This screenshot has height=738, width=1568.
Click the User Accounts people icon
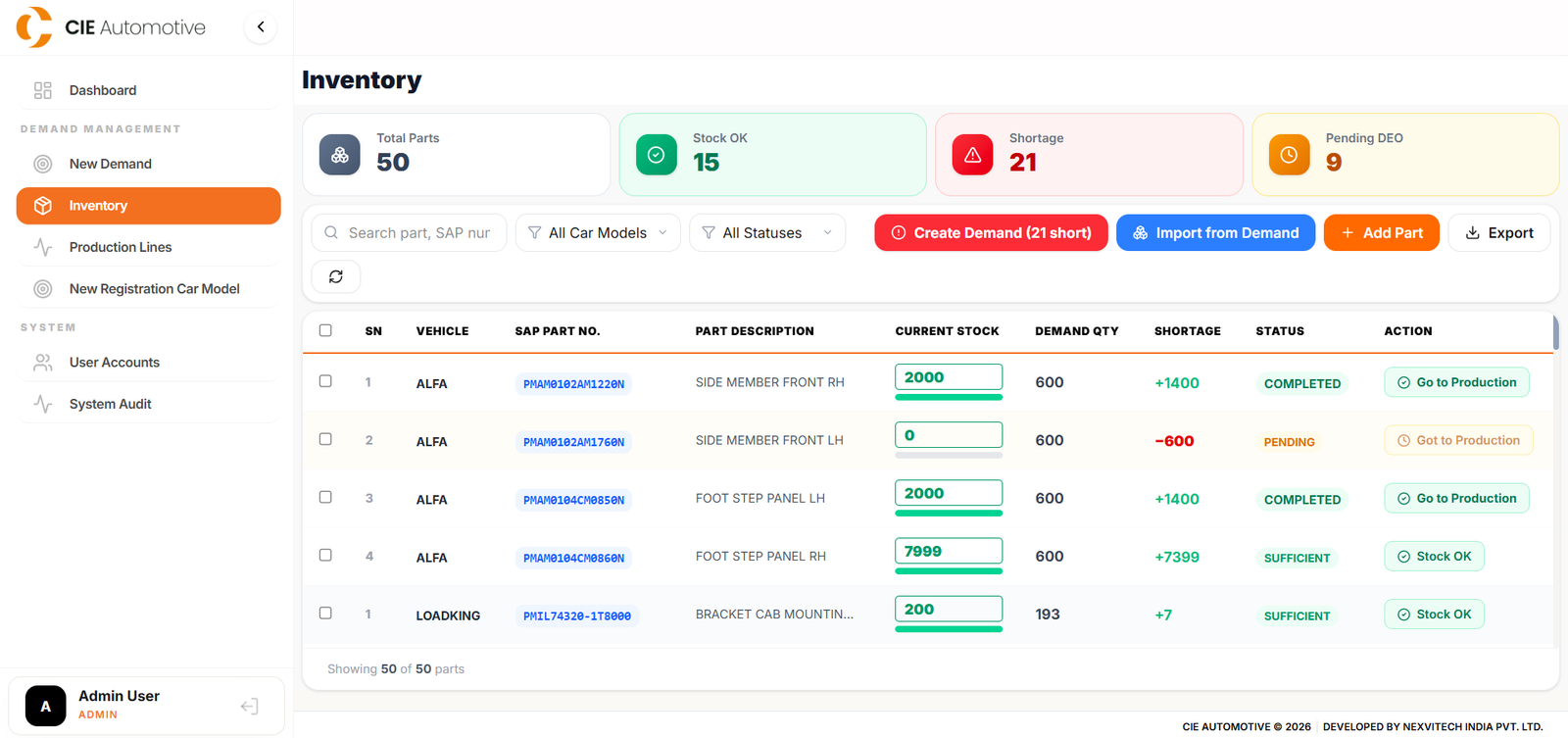(x=43, y=363)
